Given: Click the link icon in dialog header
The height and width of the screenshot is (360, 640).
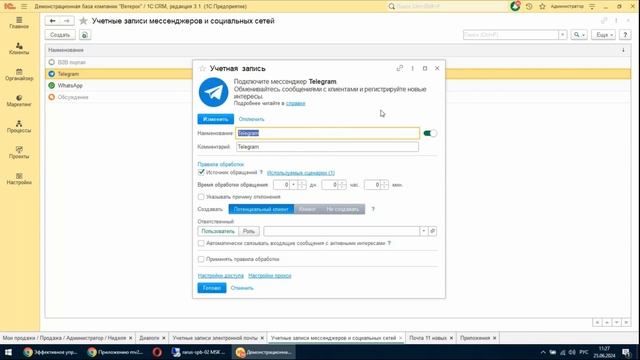Looking at the screenshot, I should (x=400, y=68).
